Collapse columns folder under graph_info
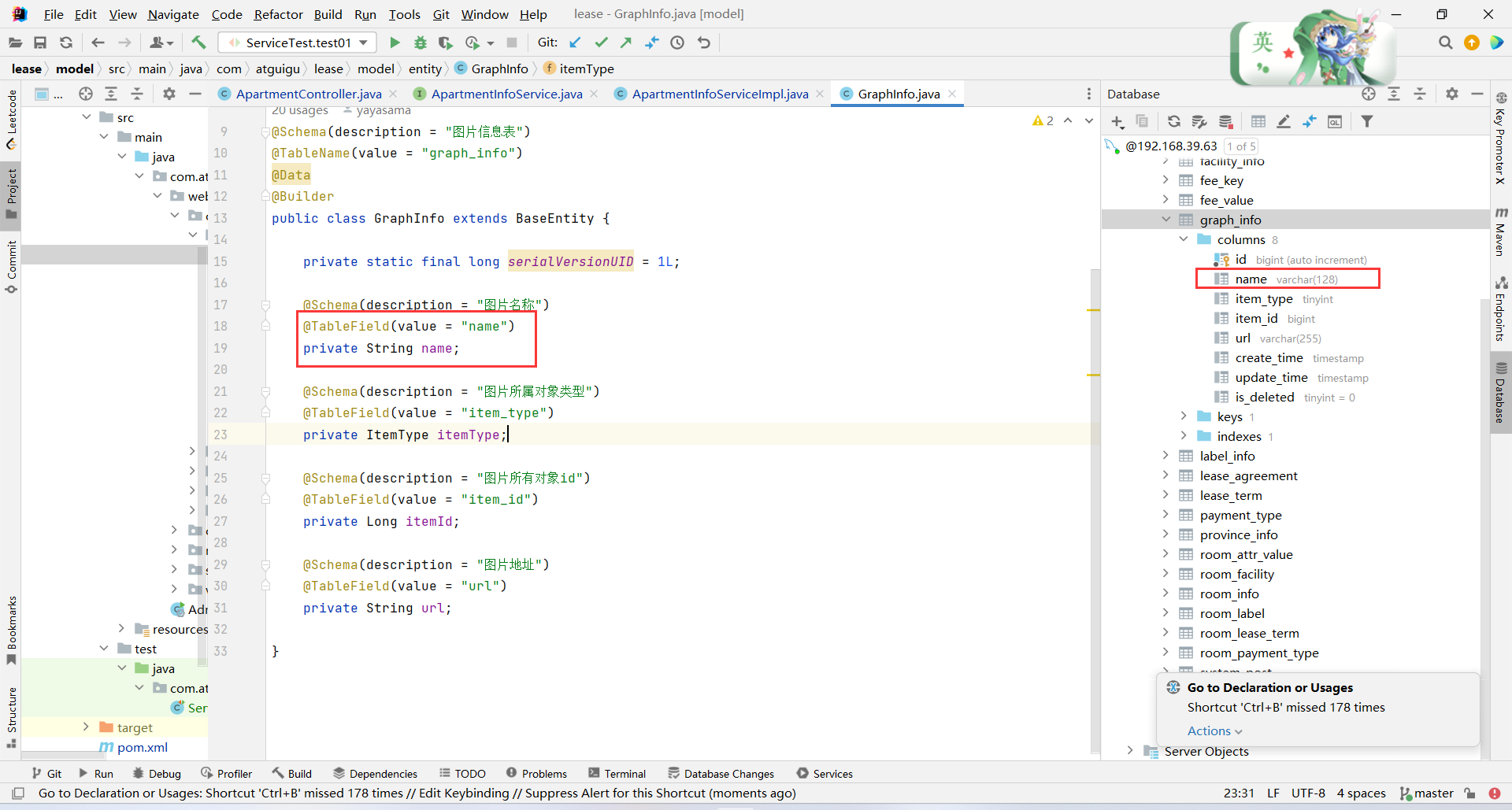Image resolution: width=1512 pixels, height=810 pixels. [1184, 239]
